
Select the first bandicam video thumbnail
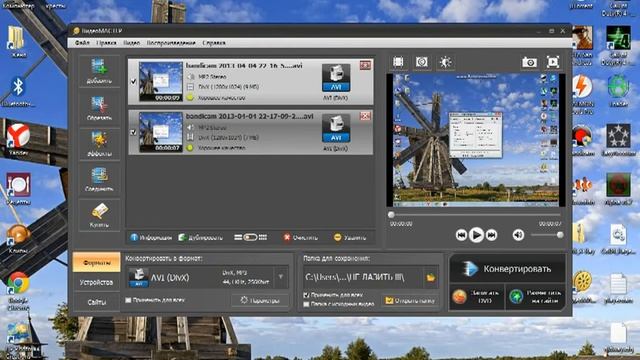160,82
